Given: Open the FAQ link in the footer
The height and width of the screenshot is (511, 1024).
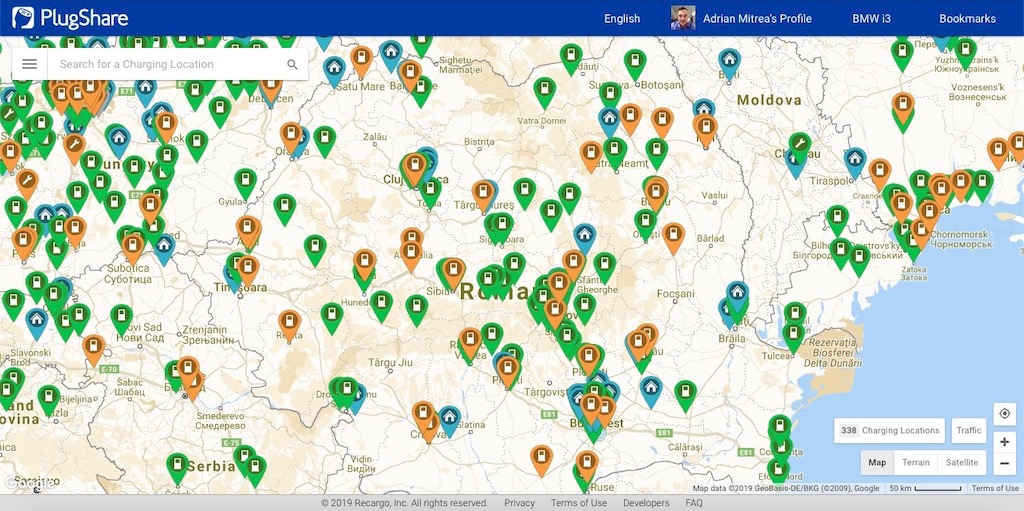Looking at the screenshot, I should 694,503.
